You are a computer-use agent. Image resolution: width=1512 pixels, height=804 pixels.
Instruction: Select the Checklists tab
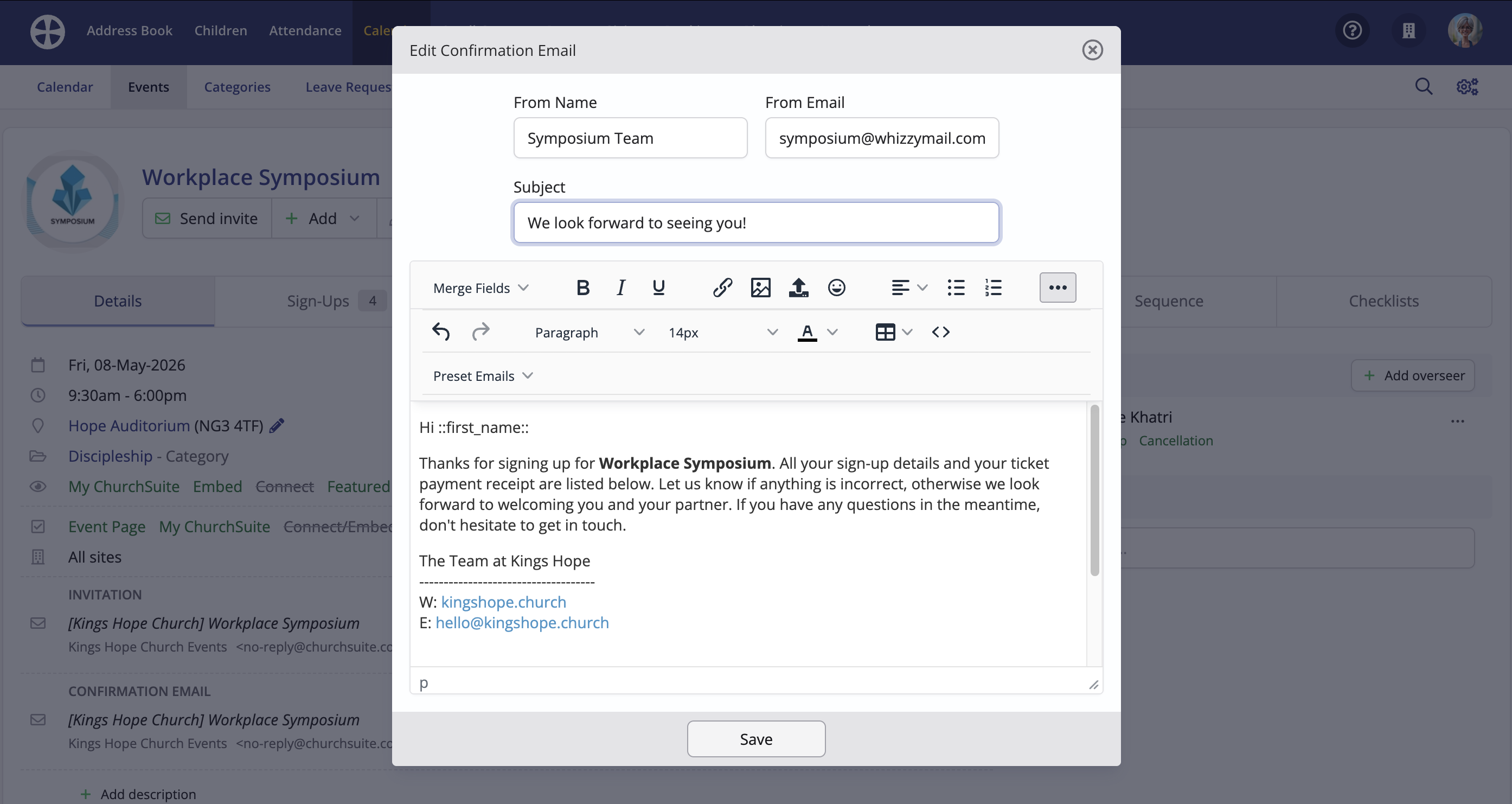tap(1383, 301)
